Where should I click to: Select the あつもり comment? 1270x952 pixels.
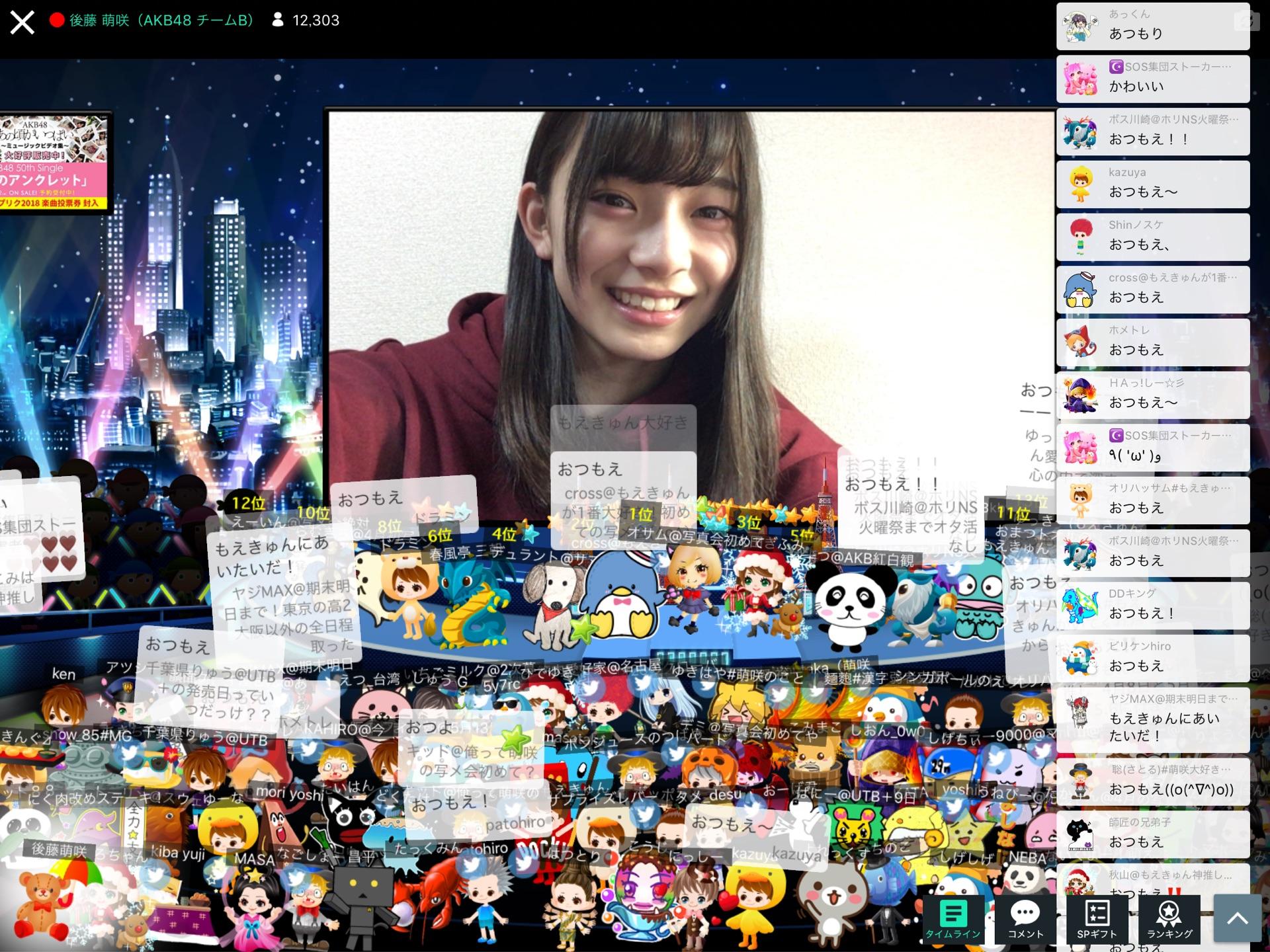tap(1153, 26)
